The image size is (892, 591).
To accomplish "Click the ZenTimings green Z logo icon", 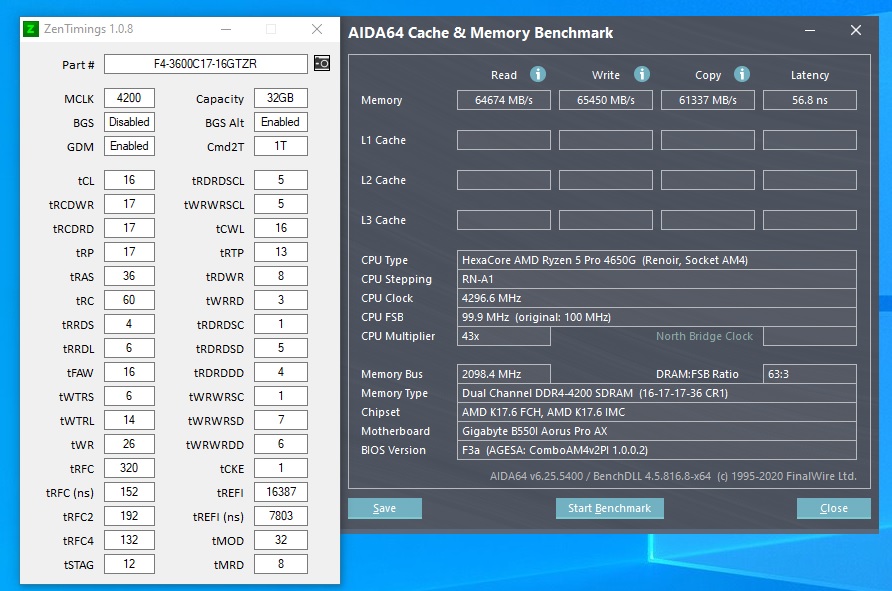I will (x=31, y=28).
